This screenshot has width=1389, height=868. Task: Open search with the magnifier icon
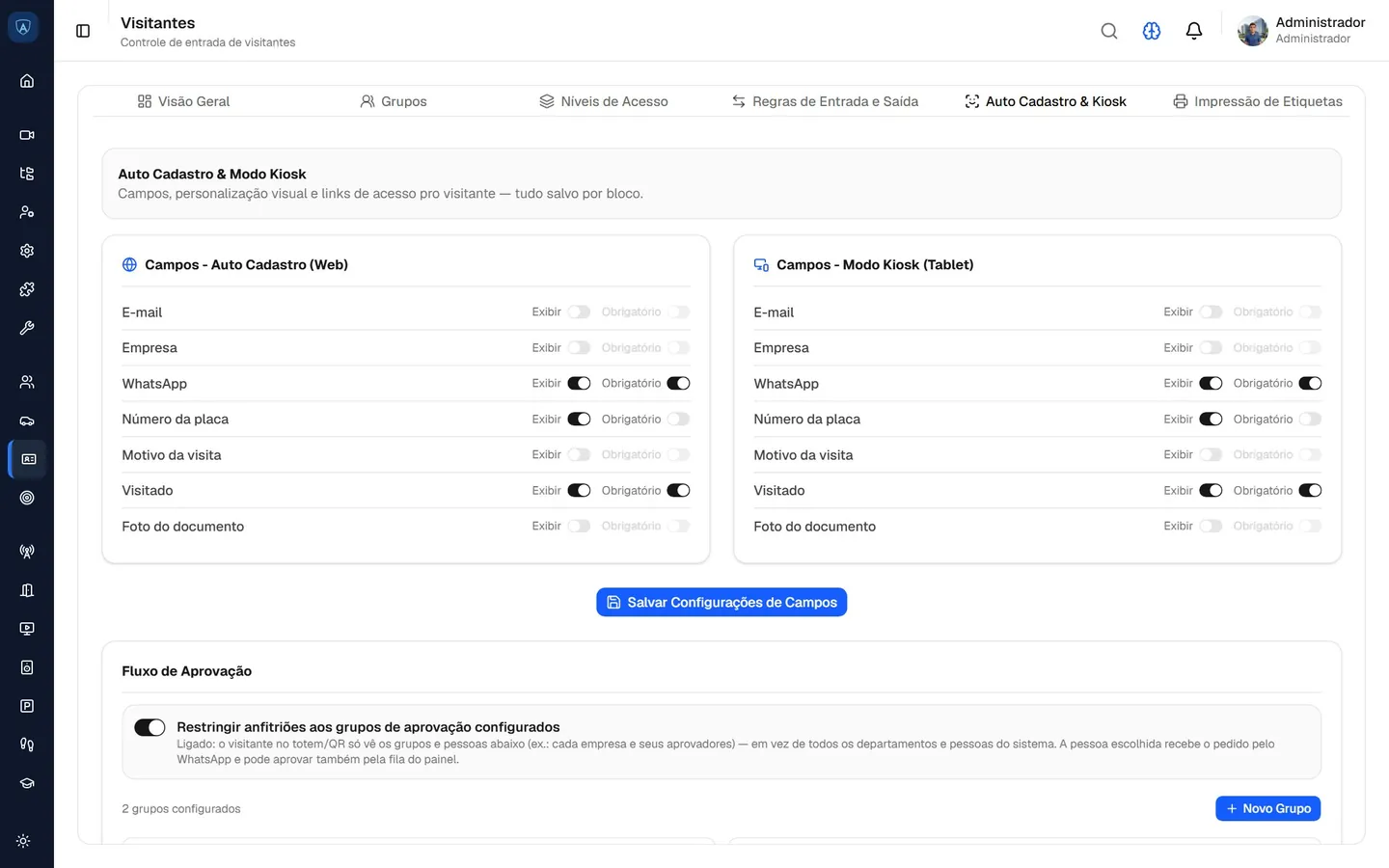click(x=1109, y=31)
